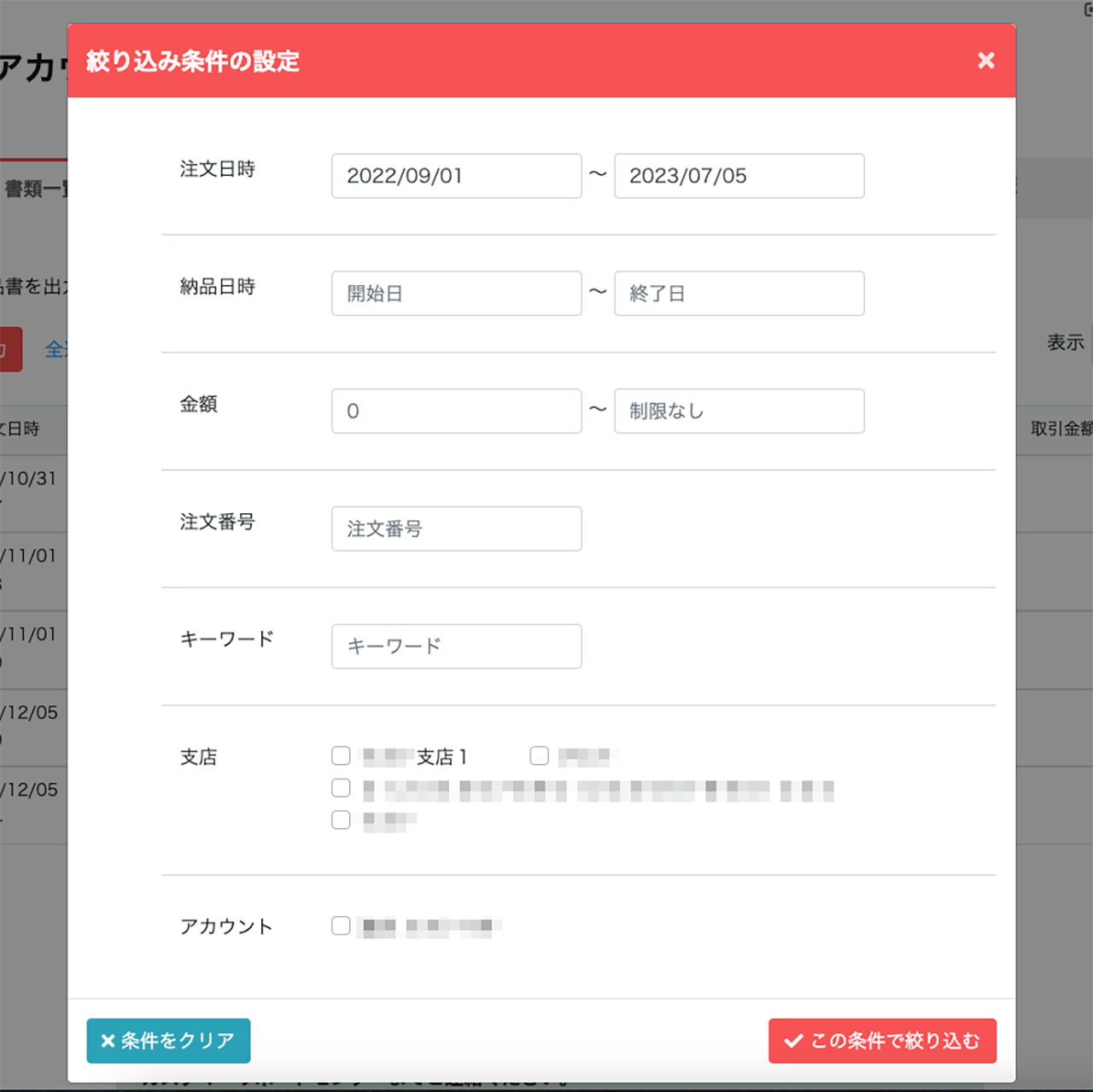Click the order date start field 2022/09/01
Screen dimensions: 1093x1092
(456, 176)
